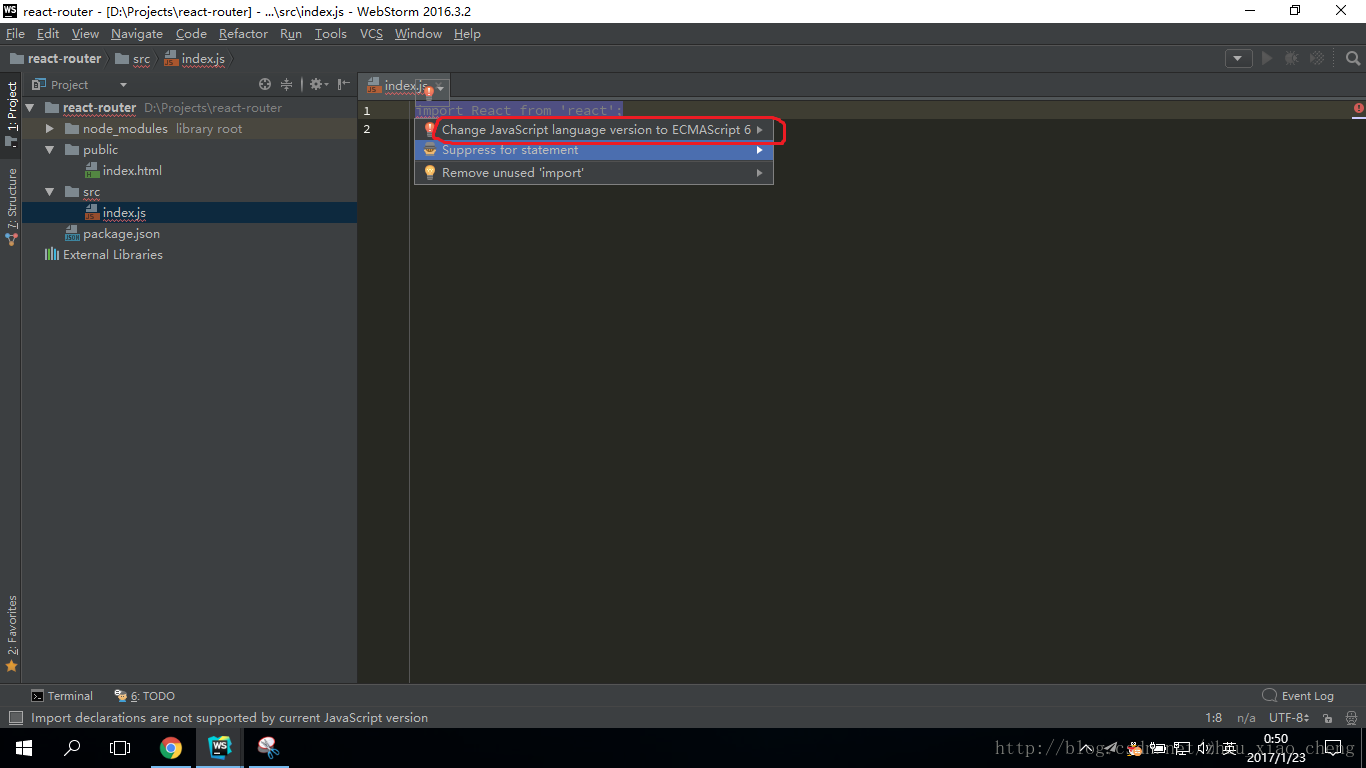Select Remove unused 'import' option
1366x768 pixels.
tap(594, 173)
